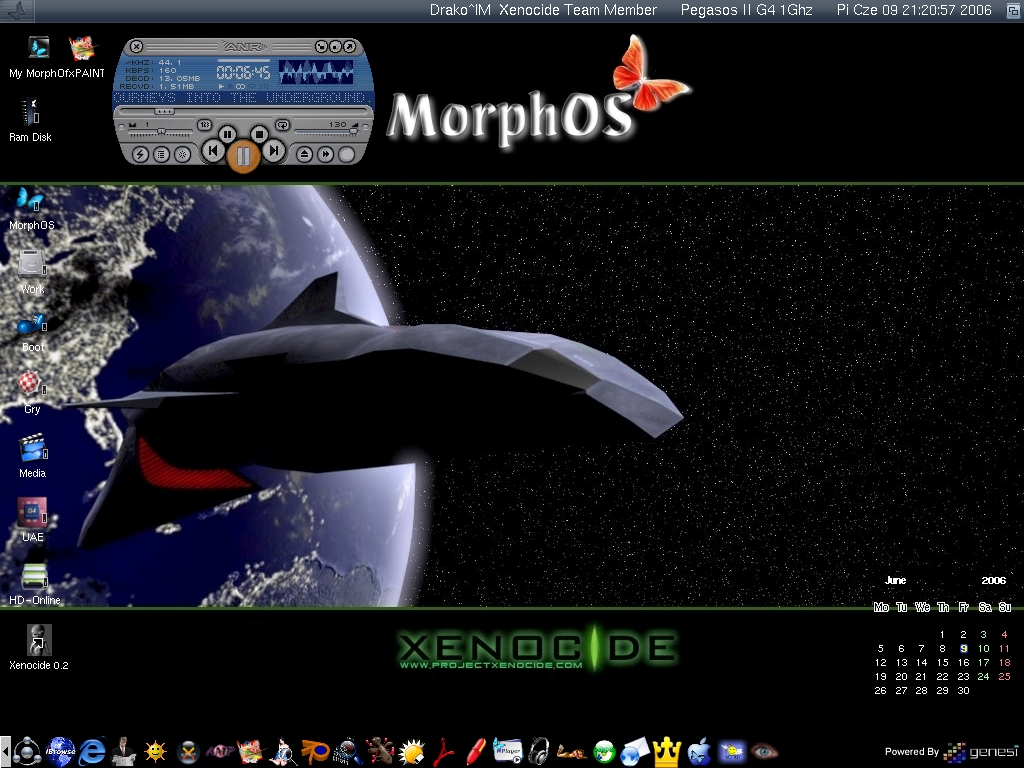Launch IBrowse from the dock
The height and width of the screenshot is (768, 1024).
click(60, 751)
